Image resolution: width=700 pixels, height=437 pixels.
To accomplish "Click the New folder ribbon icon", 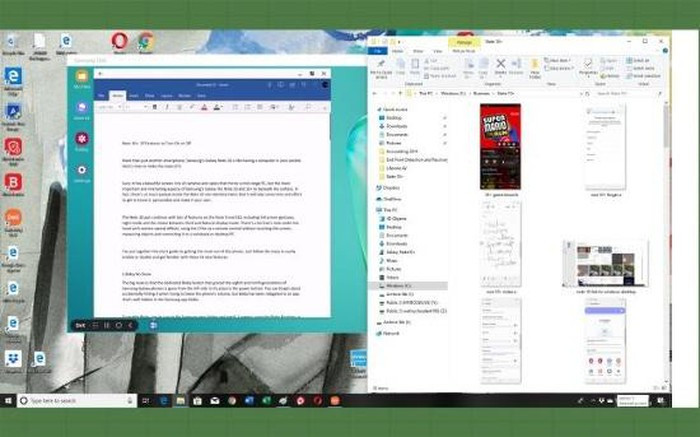I will click(x=535, y=65).
